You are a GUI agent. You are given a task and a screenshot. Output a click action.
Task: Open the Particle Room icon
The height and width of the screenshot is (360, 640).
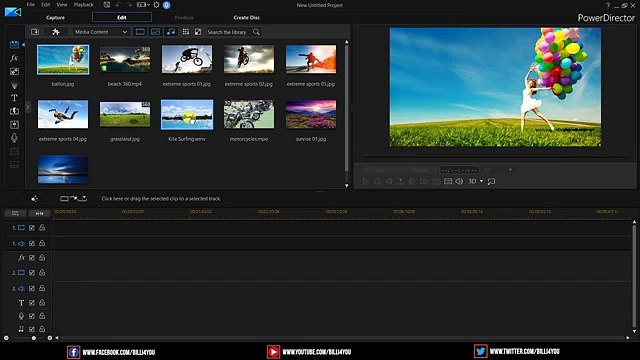(x=14, y=85)
